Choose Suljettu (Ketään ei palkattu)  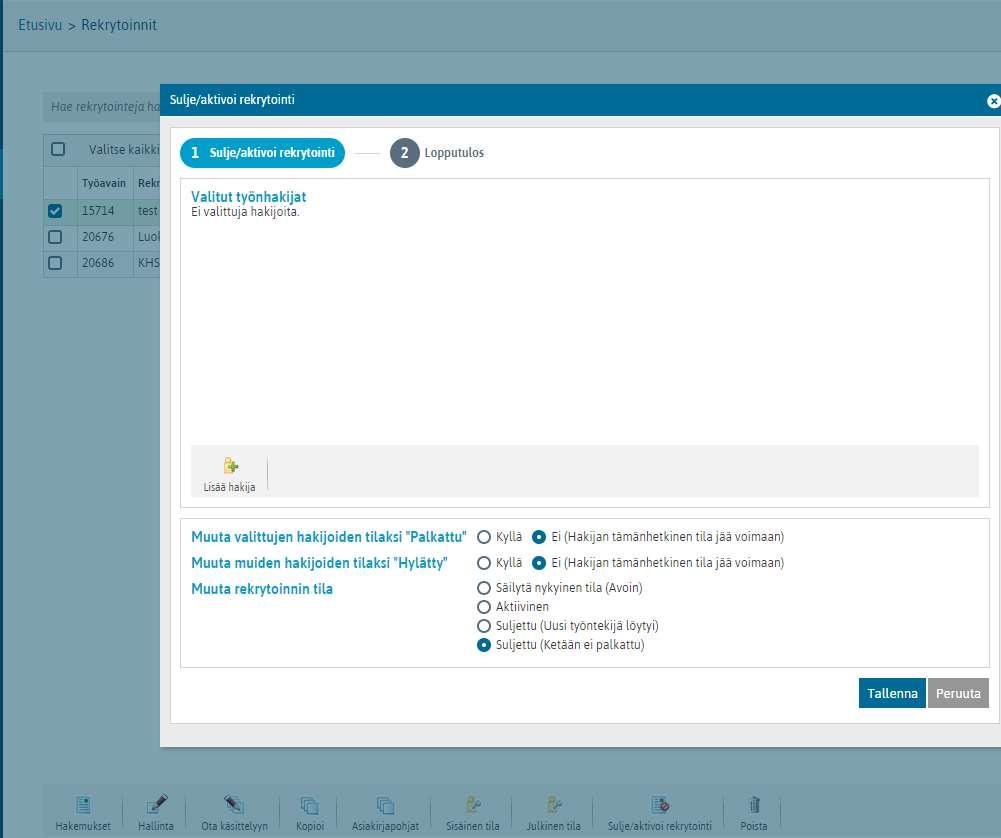click(484, 645)
